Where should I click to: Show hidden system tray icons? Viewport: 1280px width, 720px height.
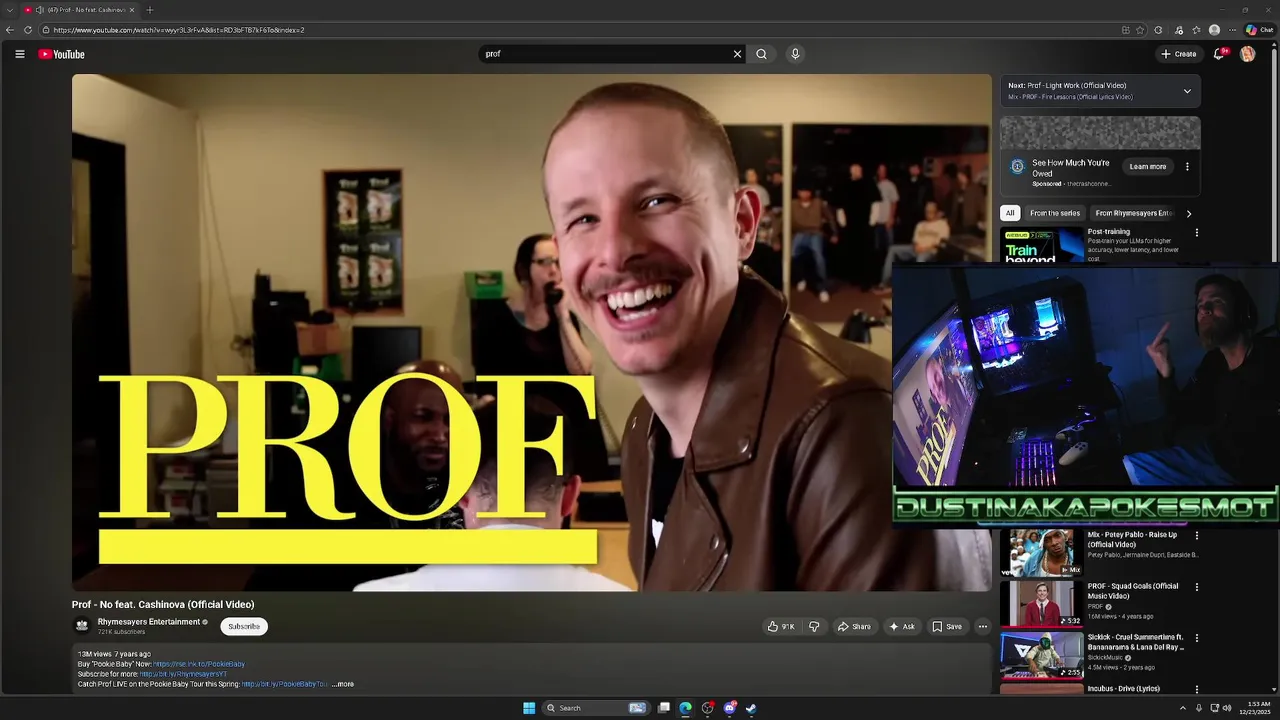pos(1182,708)
